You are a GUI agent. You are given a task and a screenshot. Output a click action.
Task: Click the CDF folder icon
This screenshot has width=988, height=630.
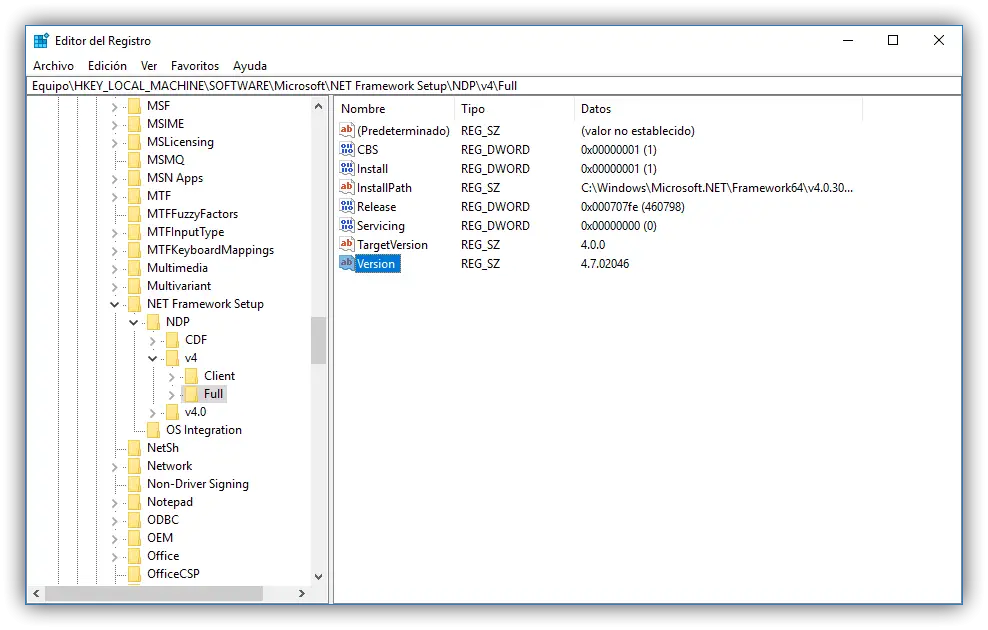coord(172,340)
